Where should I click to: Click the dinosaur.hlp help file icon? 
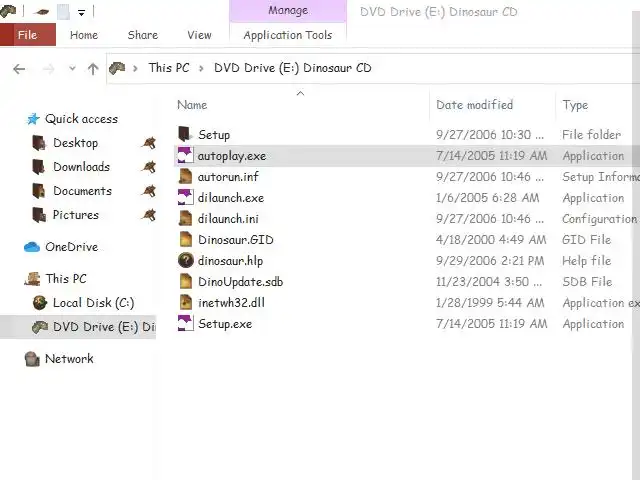(x=185, y=260)
